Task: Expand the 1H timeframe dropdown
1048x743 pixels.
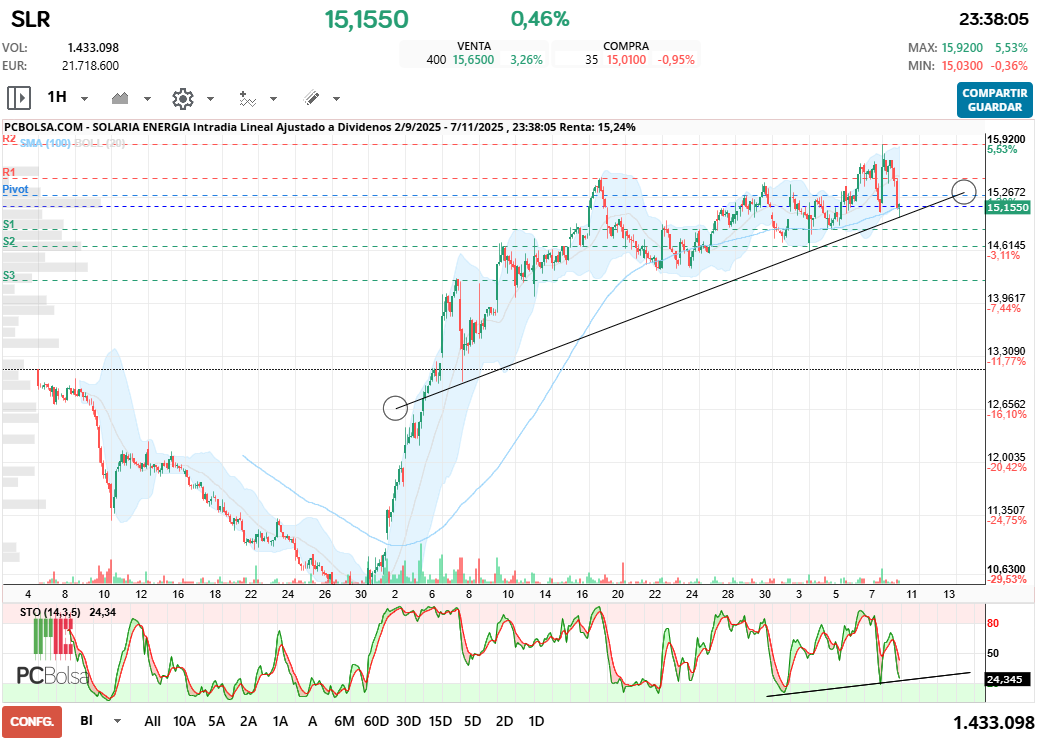Action: tap(84, 99)
